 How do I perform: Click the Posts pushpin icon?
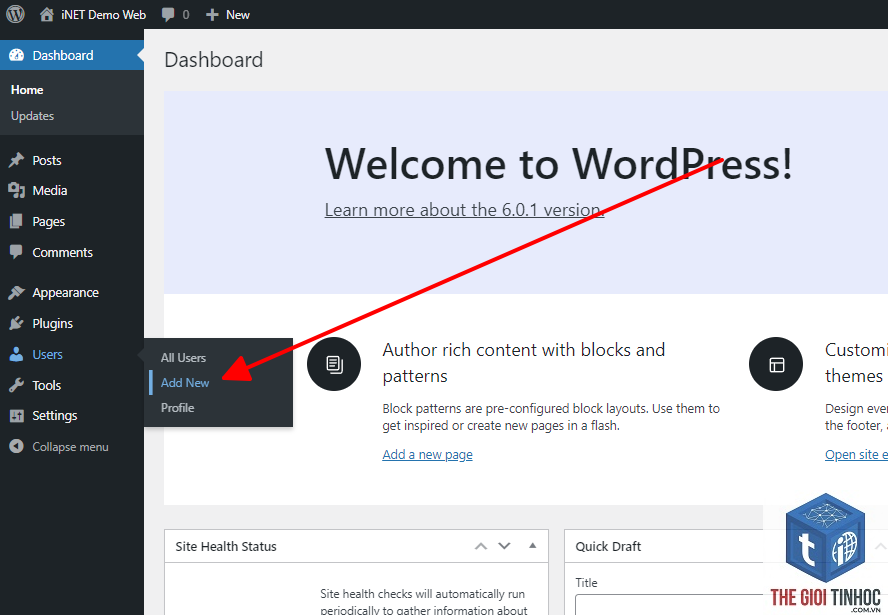[x=16, y=160]
